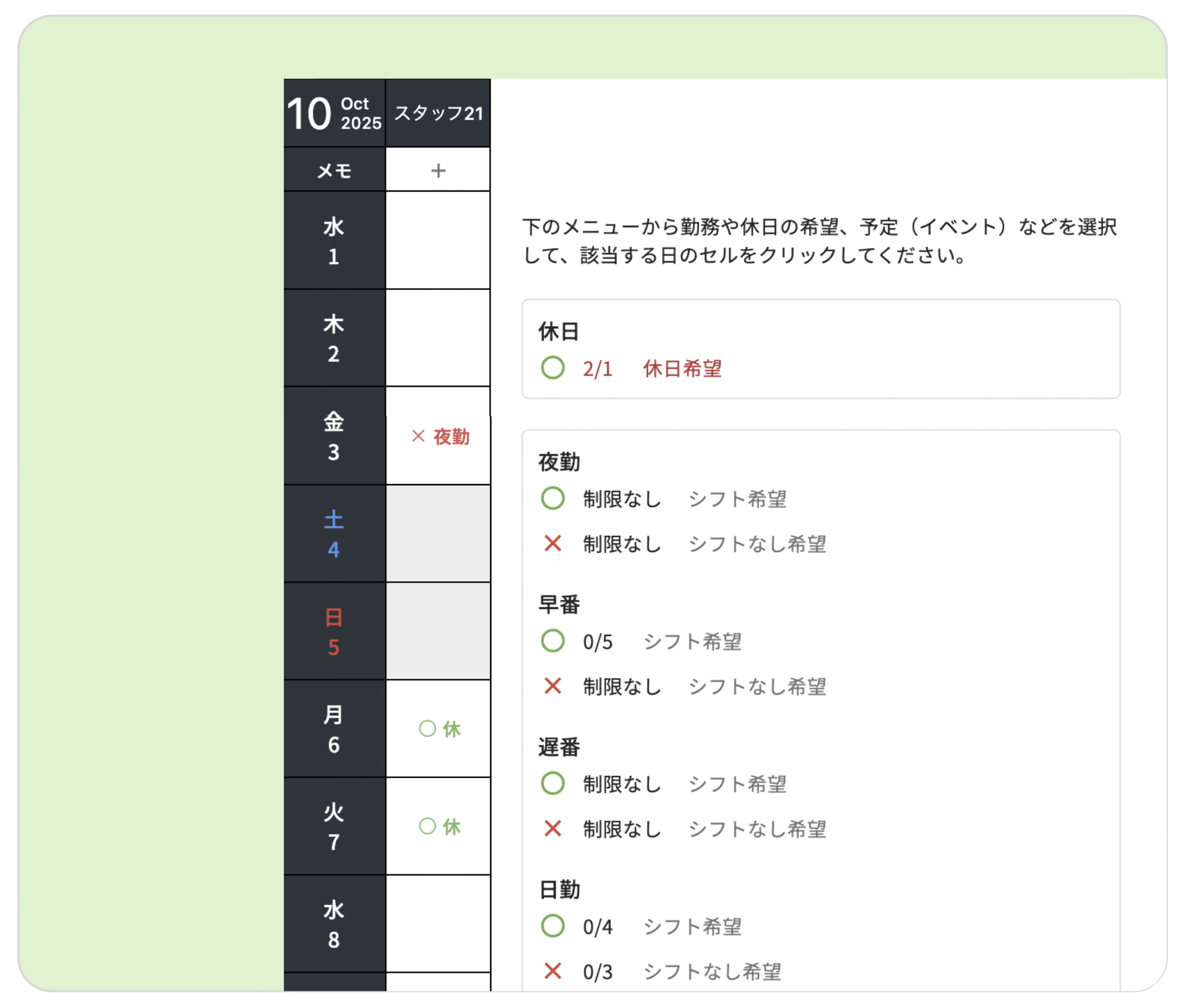The height and width of the screenshot is (1008, 1184).
Task: Click the 0/3 count under 日勤
Action: (598, 972)
